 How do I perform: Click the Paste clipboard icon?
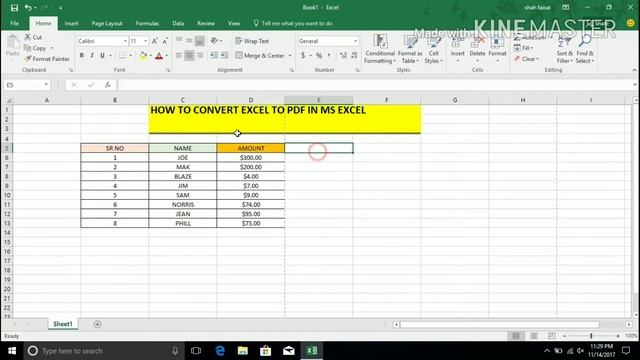click(x=13, y=42)
